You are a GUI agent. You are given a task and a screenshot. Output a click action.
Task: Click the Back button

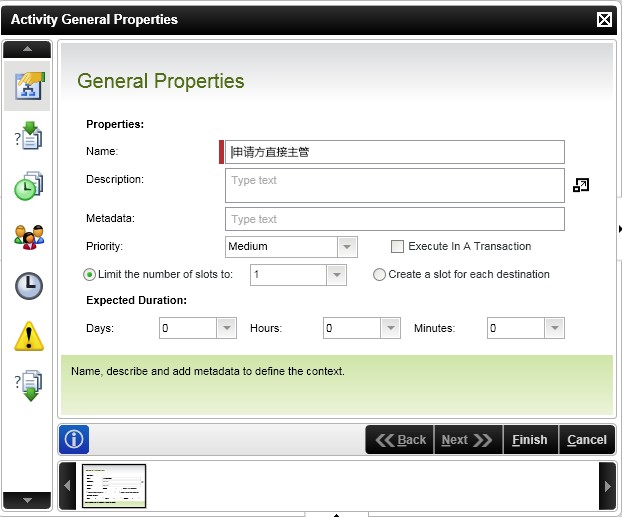(400, 440)
